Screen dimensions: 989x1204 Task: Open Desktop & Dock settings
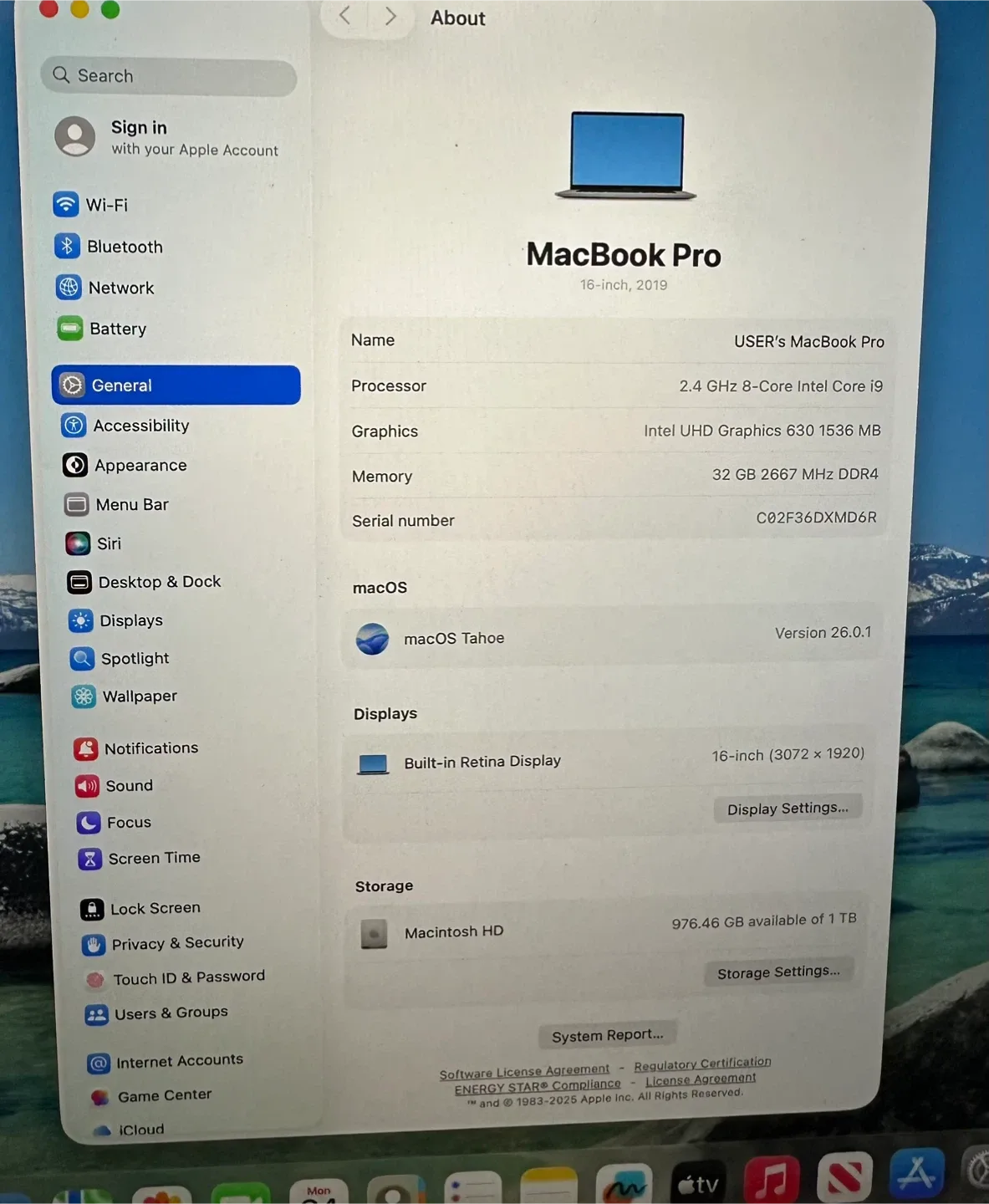pos(159,582)
